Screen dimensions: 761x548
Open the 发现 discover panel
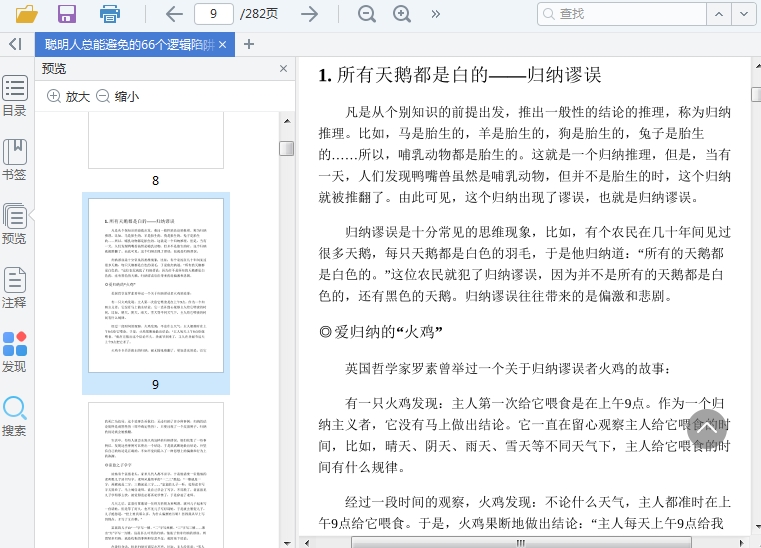pyautogui.click(x=15, y=352)
